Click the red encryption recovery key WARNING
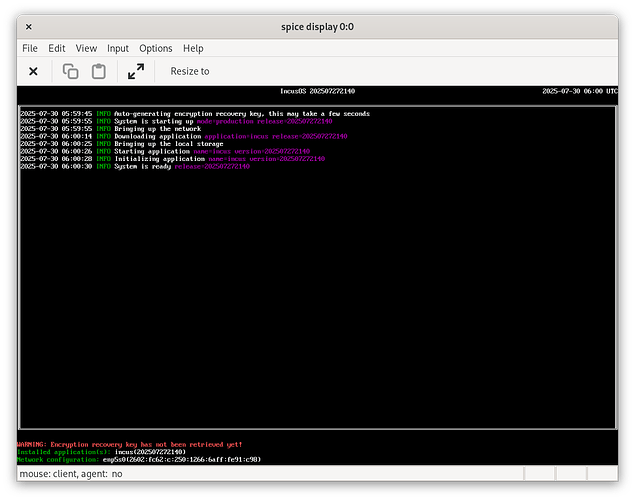 [x=130, y=445]
